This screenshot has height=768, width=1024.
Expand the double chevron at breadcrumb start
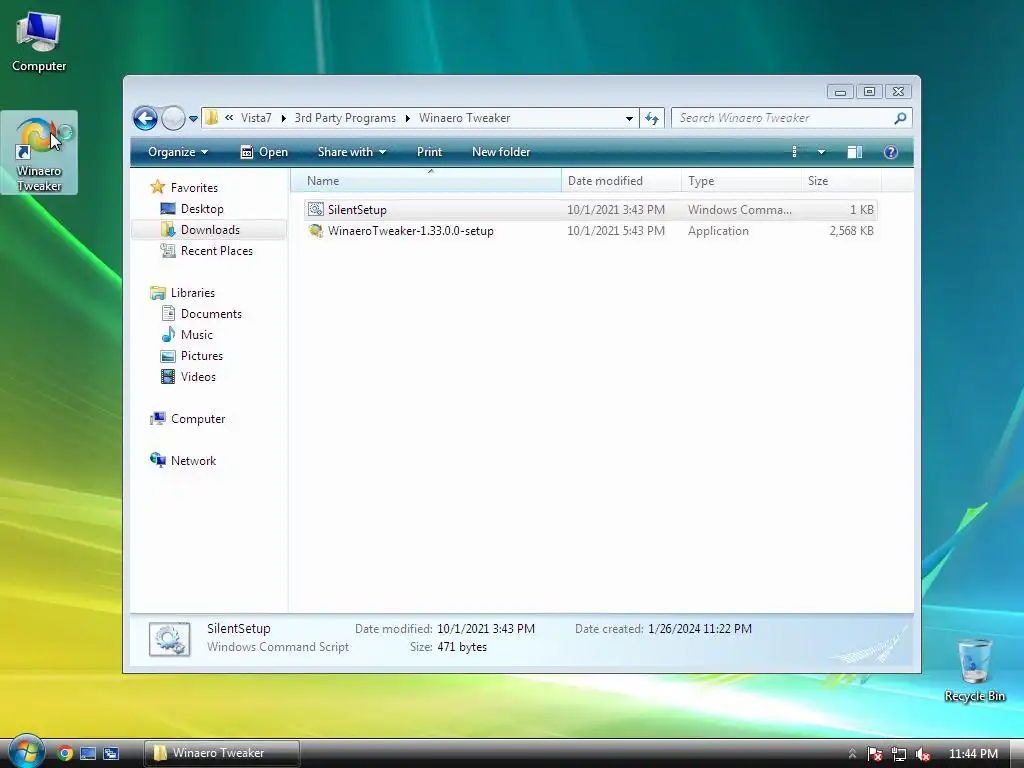pos(229,118)
